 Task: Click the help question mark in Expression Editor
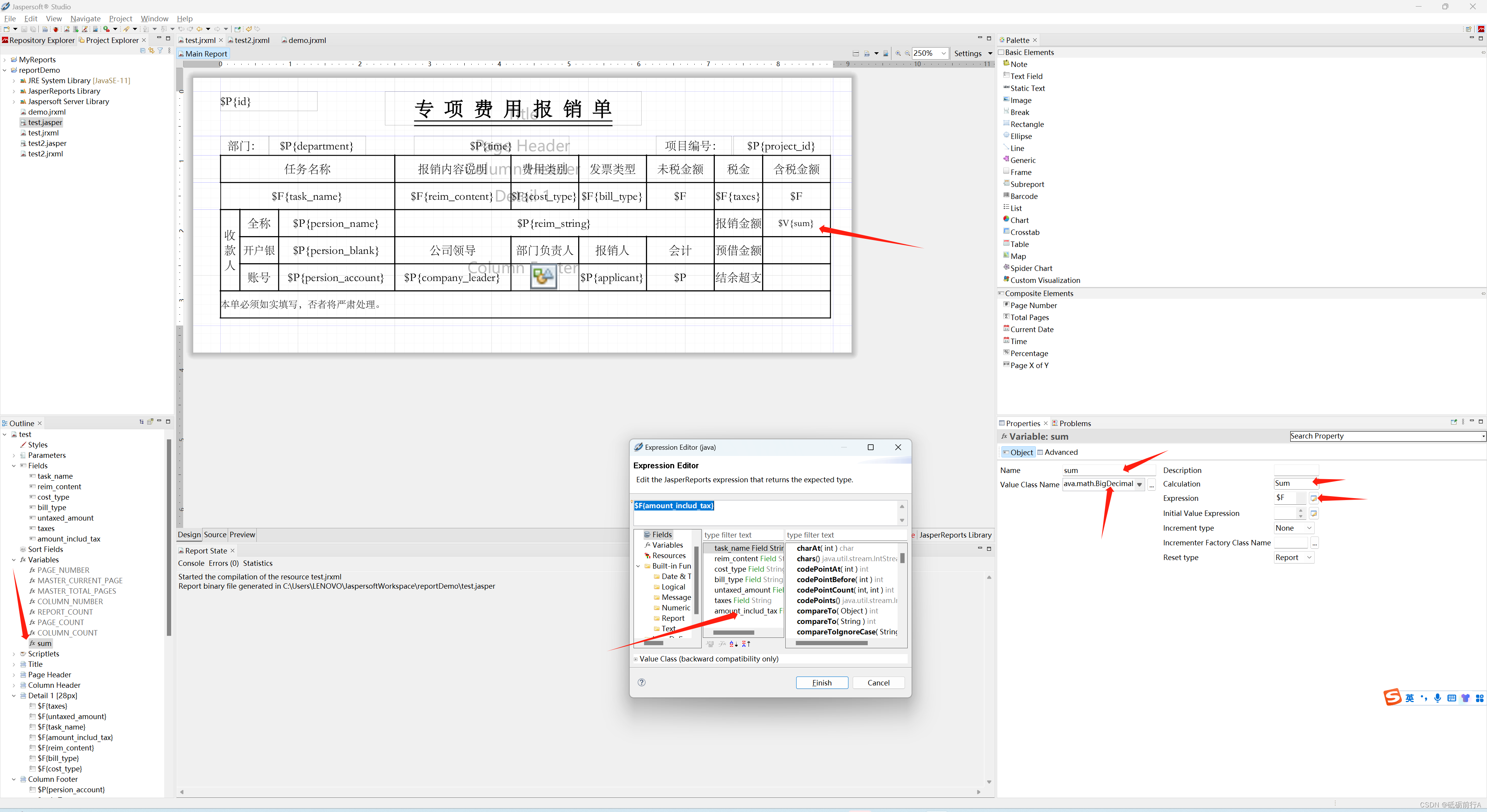[641, 682]
